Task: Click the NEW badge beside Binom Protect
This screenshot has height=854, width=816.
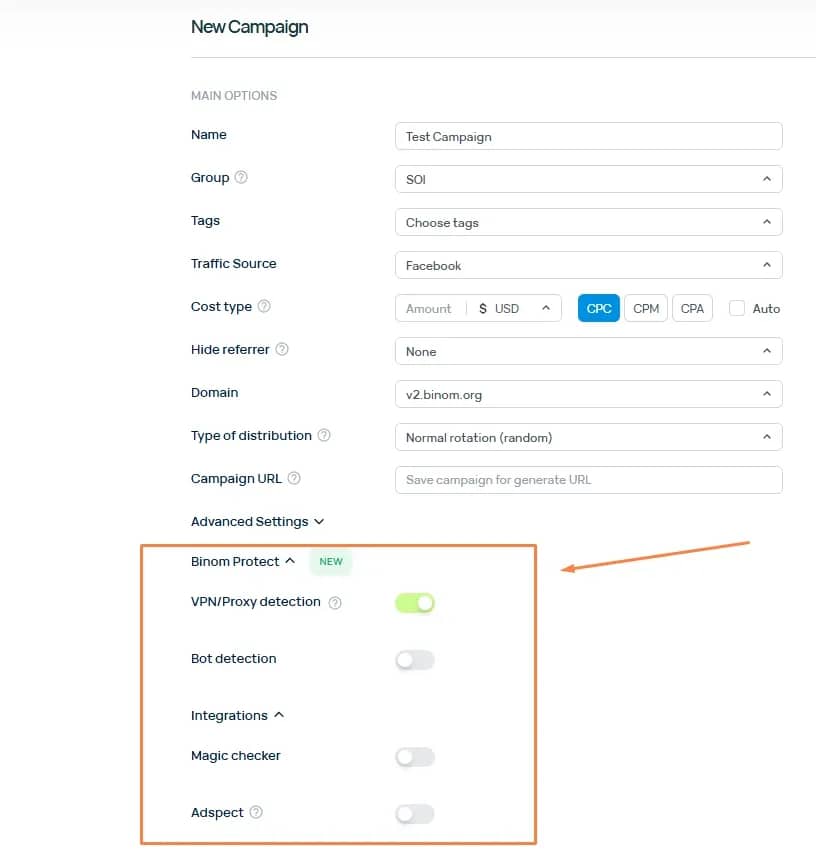Action: [x=331, y=562]
